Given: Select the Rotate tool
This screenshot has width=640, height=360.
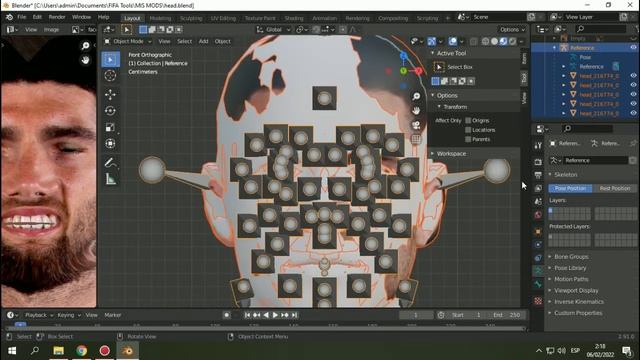Looking at the screenshot, I should (x=110, y=111).
